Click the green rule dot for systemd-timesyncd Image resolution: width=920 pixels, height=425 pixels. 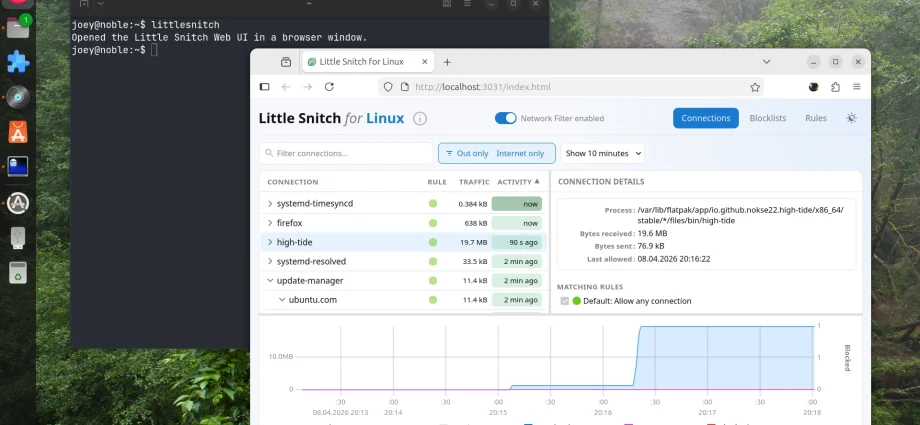click(433, 204)
